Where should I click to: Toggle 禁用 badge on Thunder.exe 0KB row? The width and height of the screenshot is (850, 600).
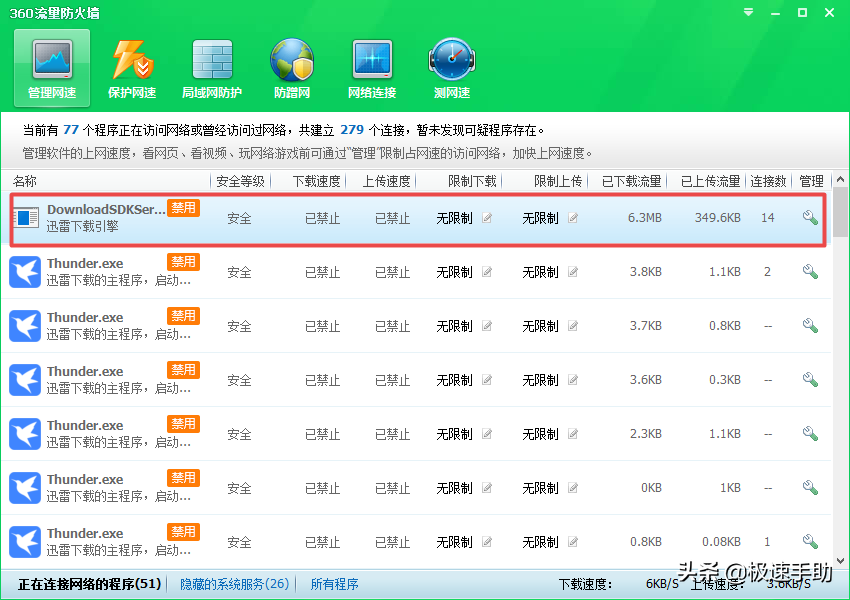(183, 478)
